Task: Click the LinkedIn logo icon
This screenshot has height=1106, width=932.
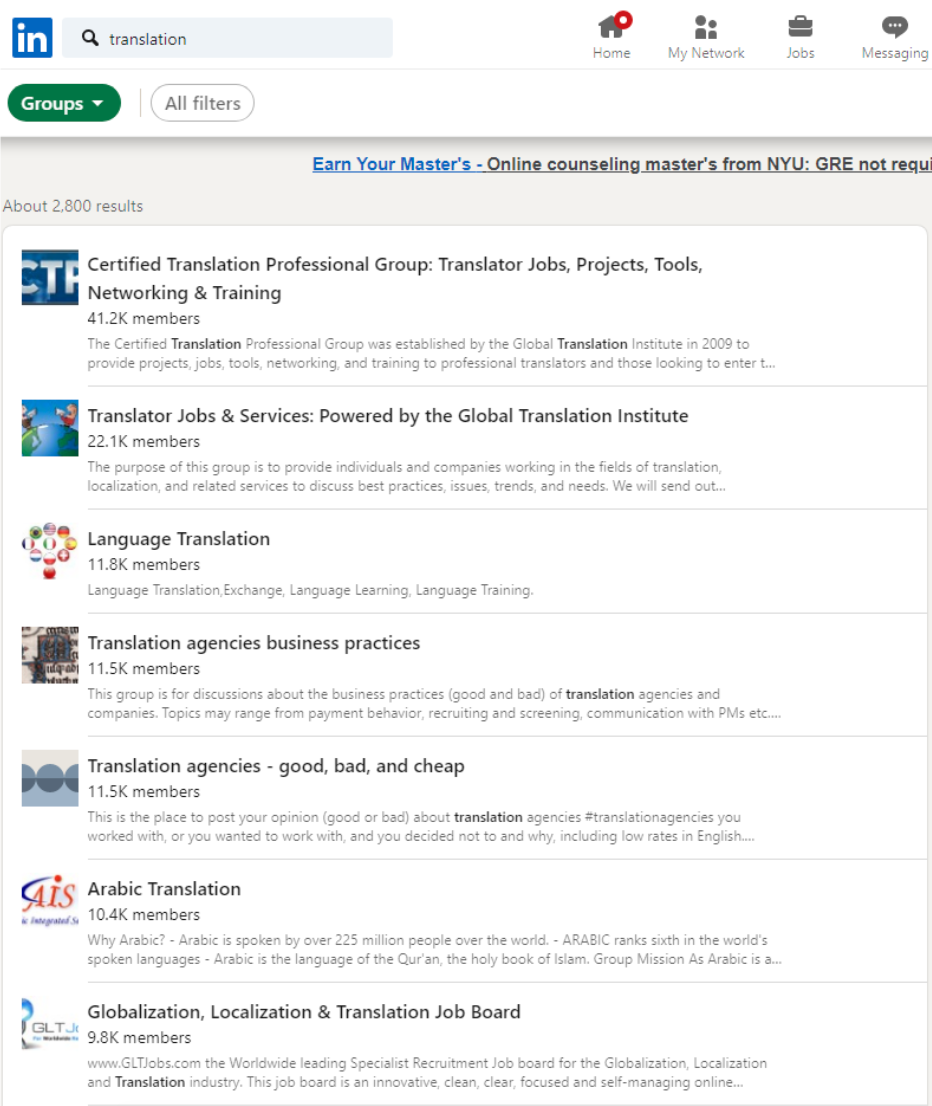Action: tap(32, 39)
